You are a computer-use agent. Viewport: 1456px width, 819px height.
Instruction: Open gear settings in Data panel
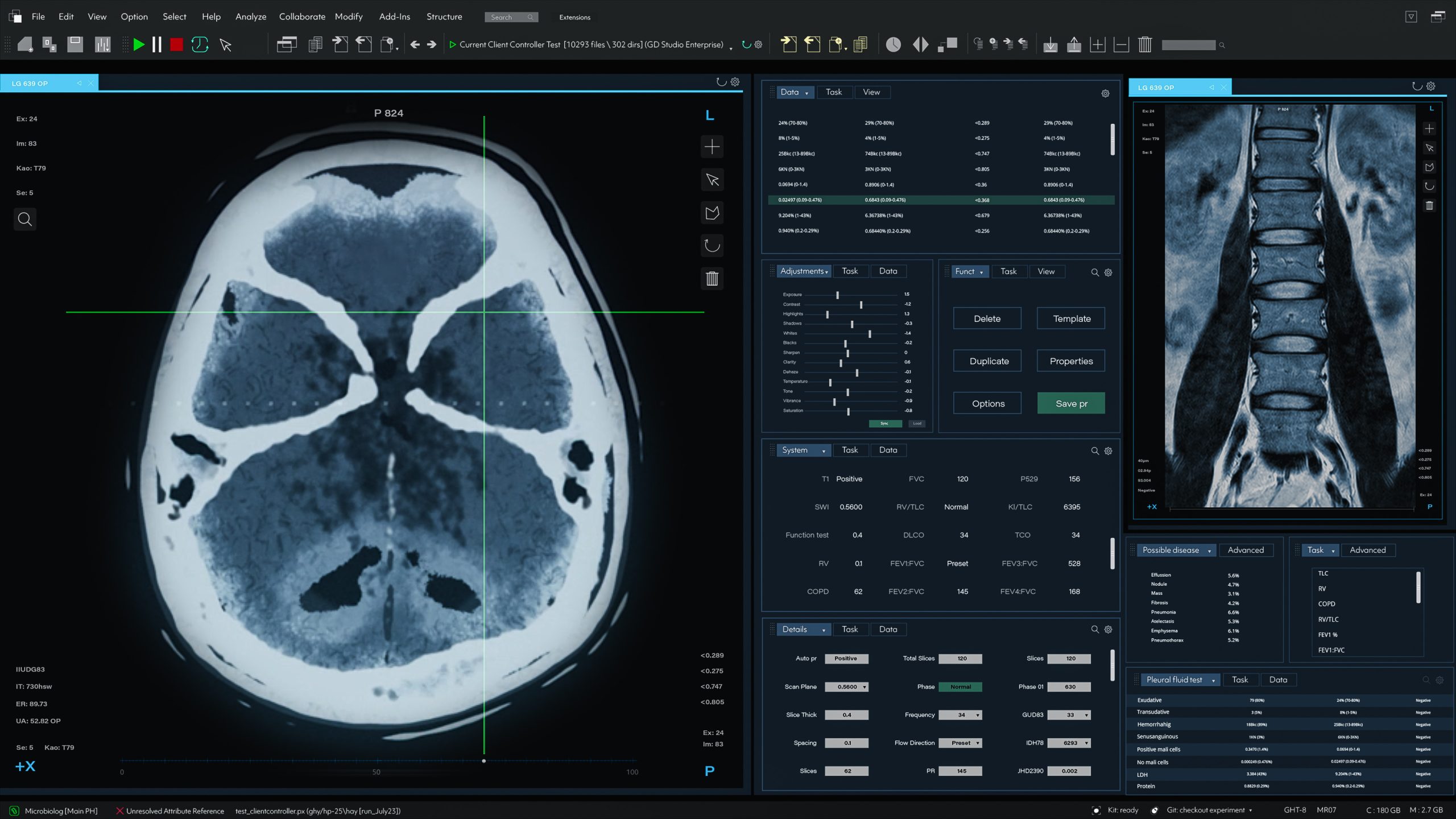tap(1105, 93)
